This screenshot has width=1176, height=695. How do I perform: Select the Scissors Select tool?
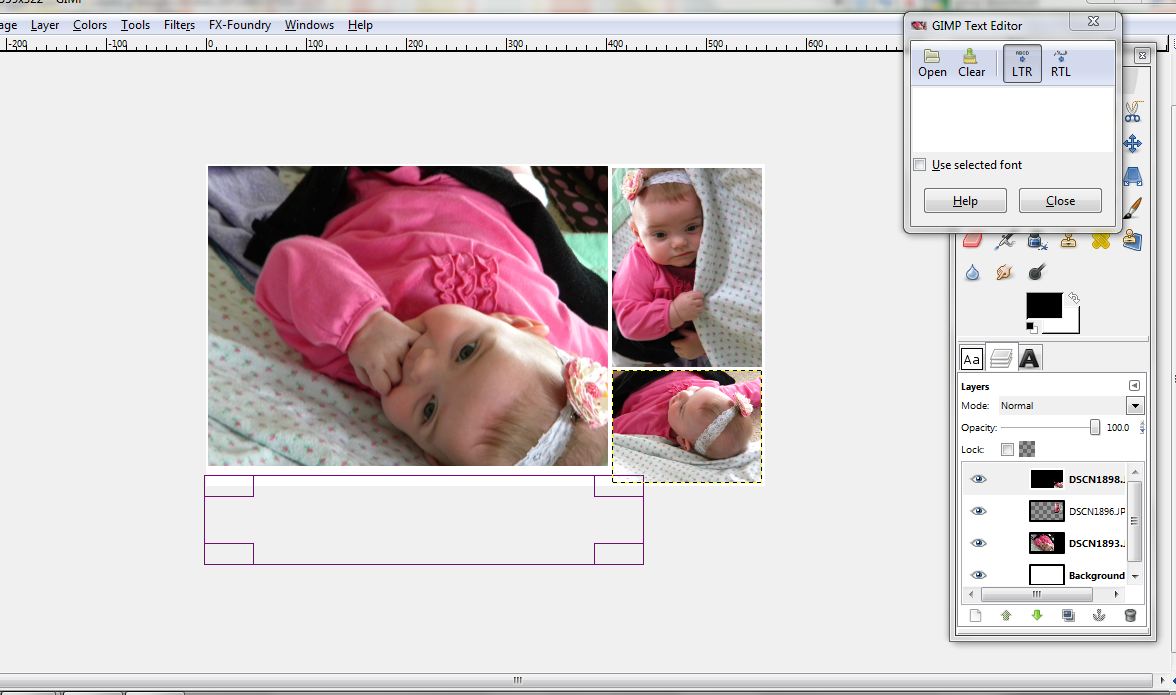pyautogui.click(x=1132, y=112)
